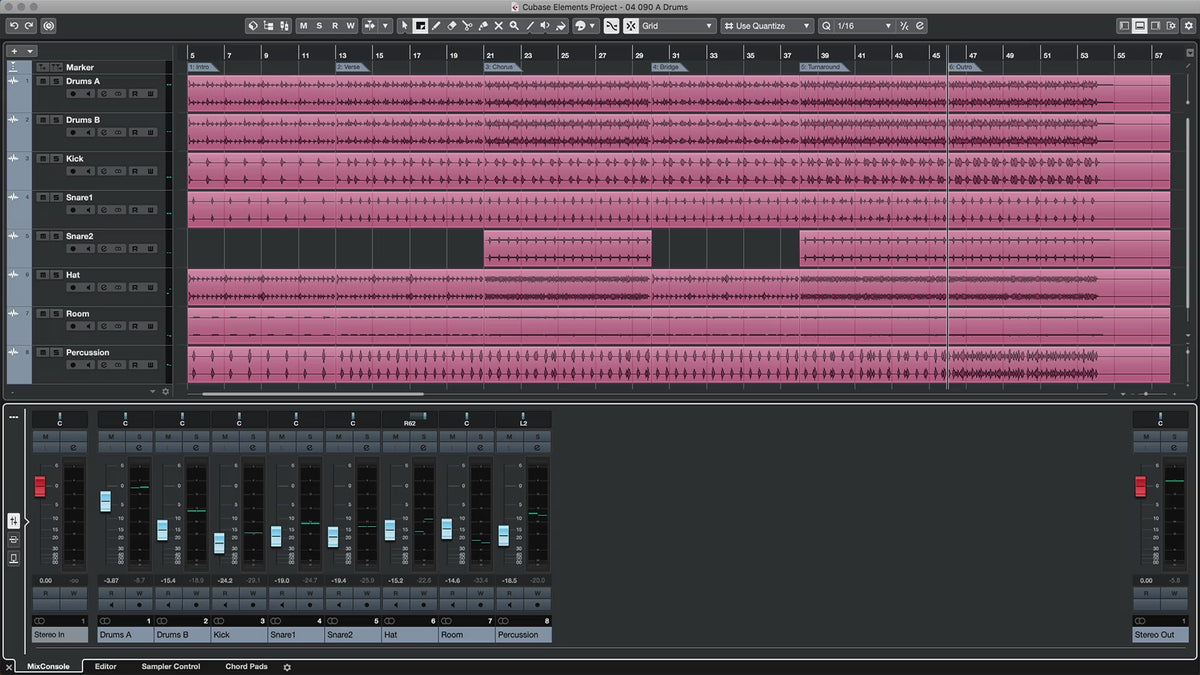Open the Chord Pads tab
1200x675 pixels.
coord(247,667)
